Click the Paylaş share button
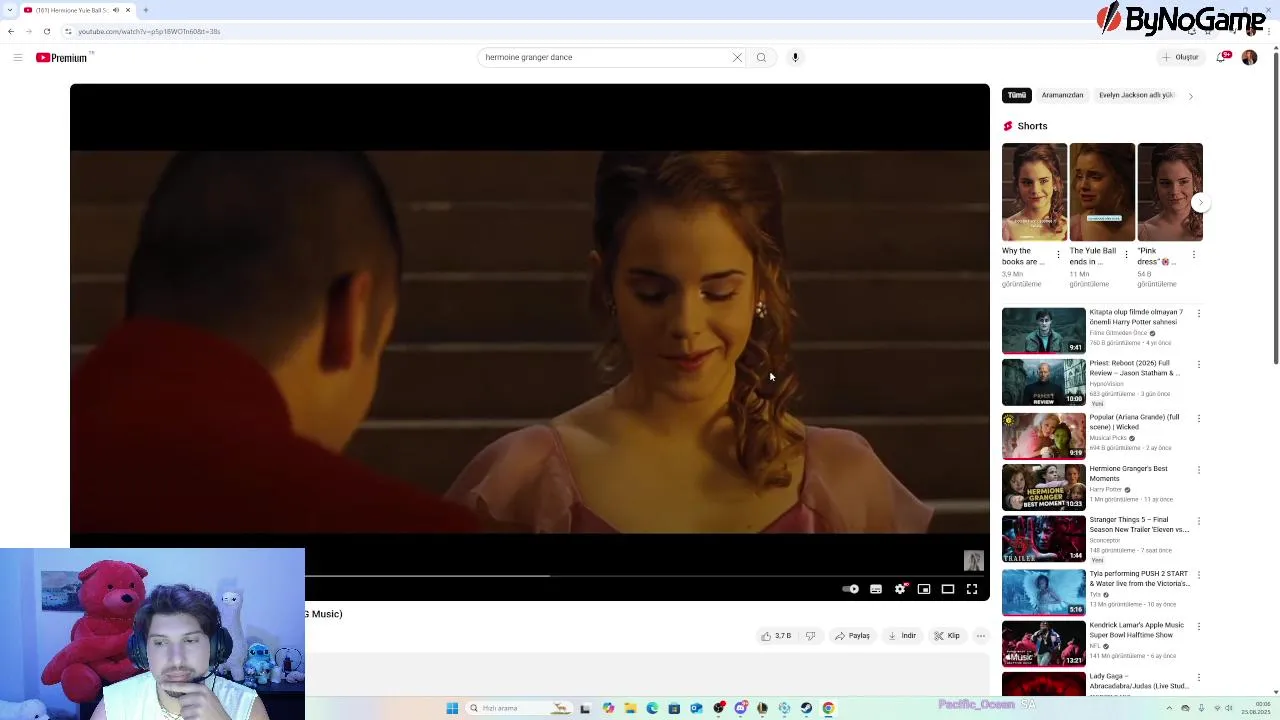Viewport: 1280px width, 720px height. point(853,636)
